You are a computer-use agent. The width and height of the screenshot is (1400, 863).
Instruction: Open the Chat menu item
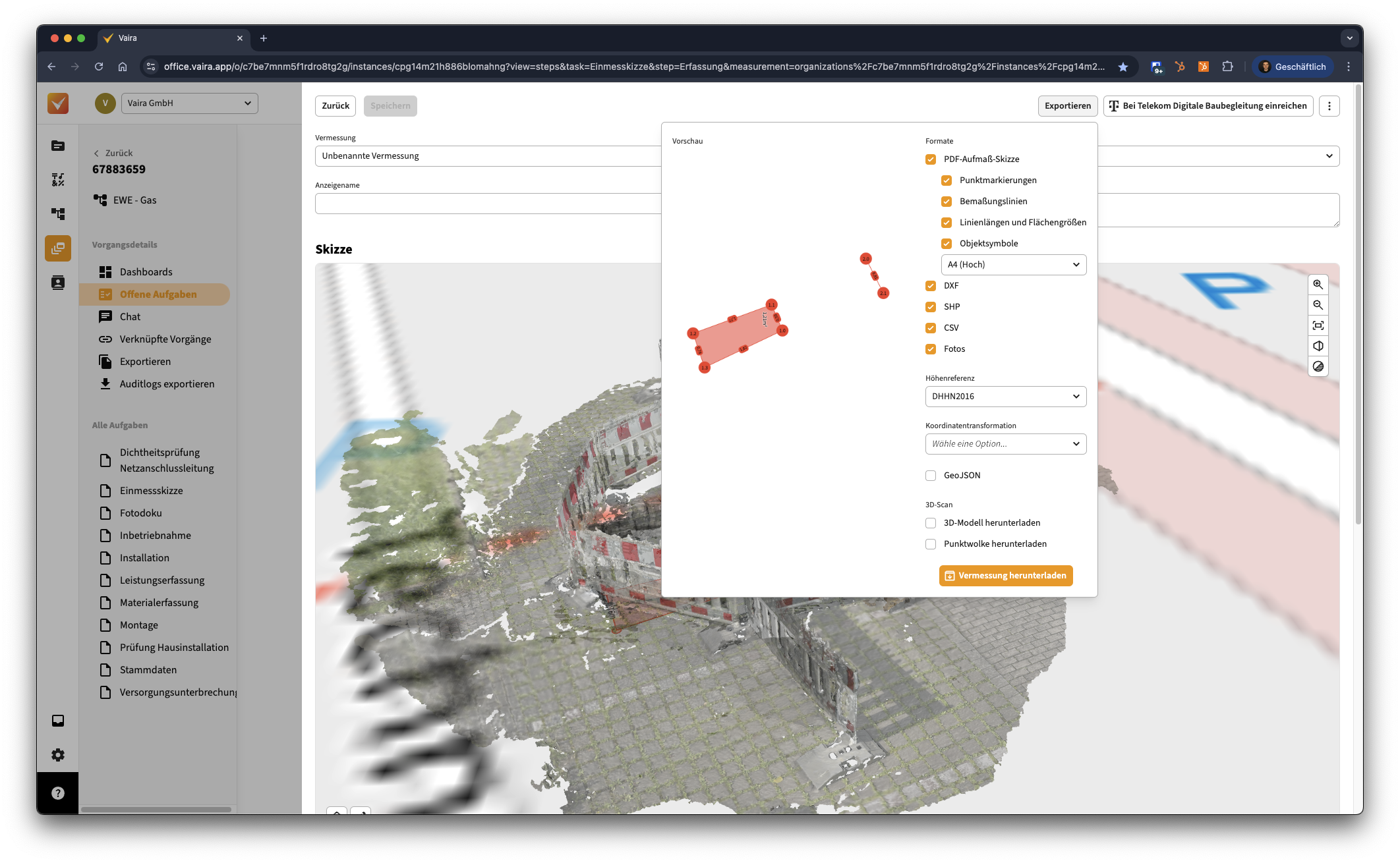coord(130,317)
